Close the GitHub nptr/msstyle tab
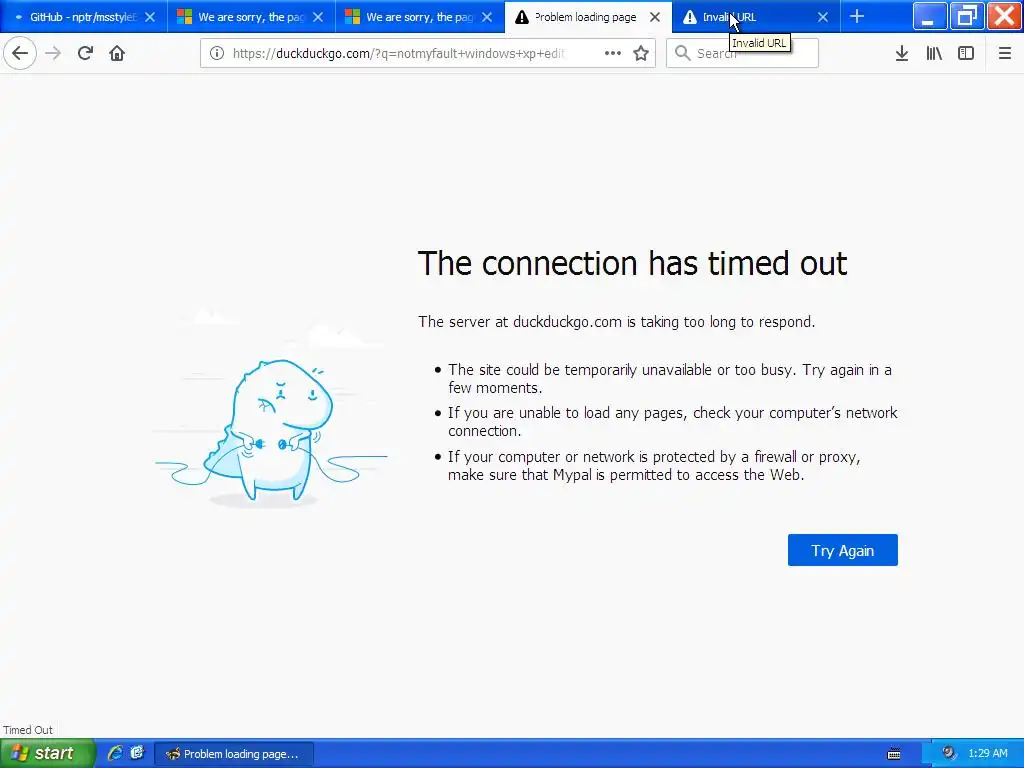 tap(150, 17)
